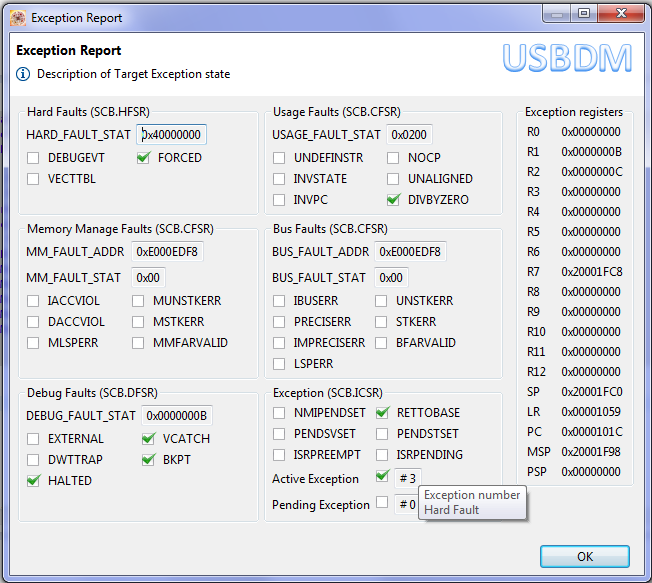
Task: Click the PC register value
Action: pos(590,432)
